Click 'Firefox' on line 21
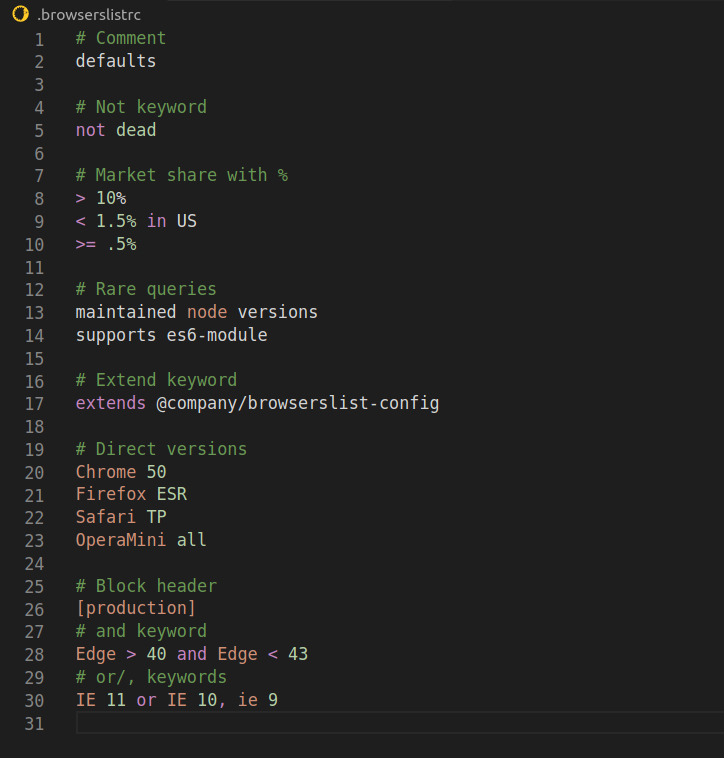The width and height of the screenshot is (724, 758). click(x=111, y=494)
